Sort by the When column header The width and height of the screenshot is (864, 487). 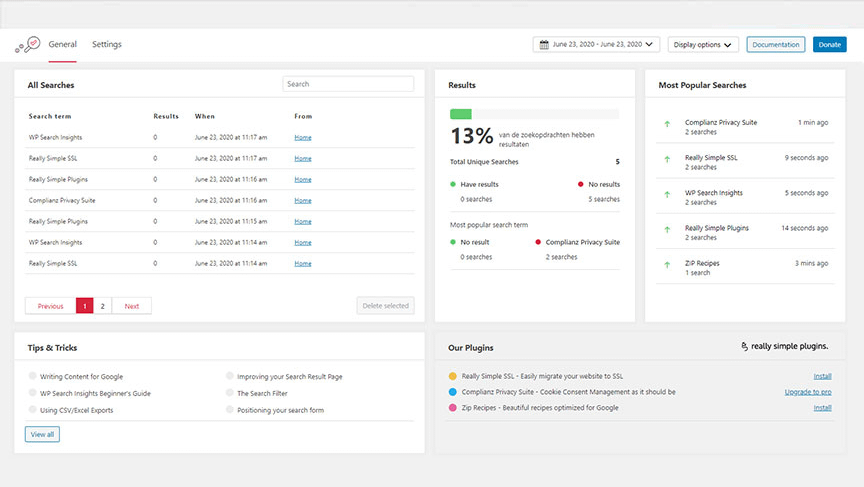(x=204, y=116)
